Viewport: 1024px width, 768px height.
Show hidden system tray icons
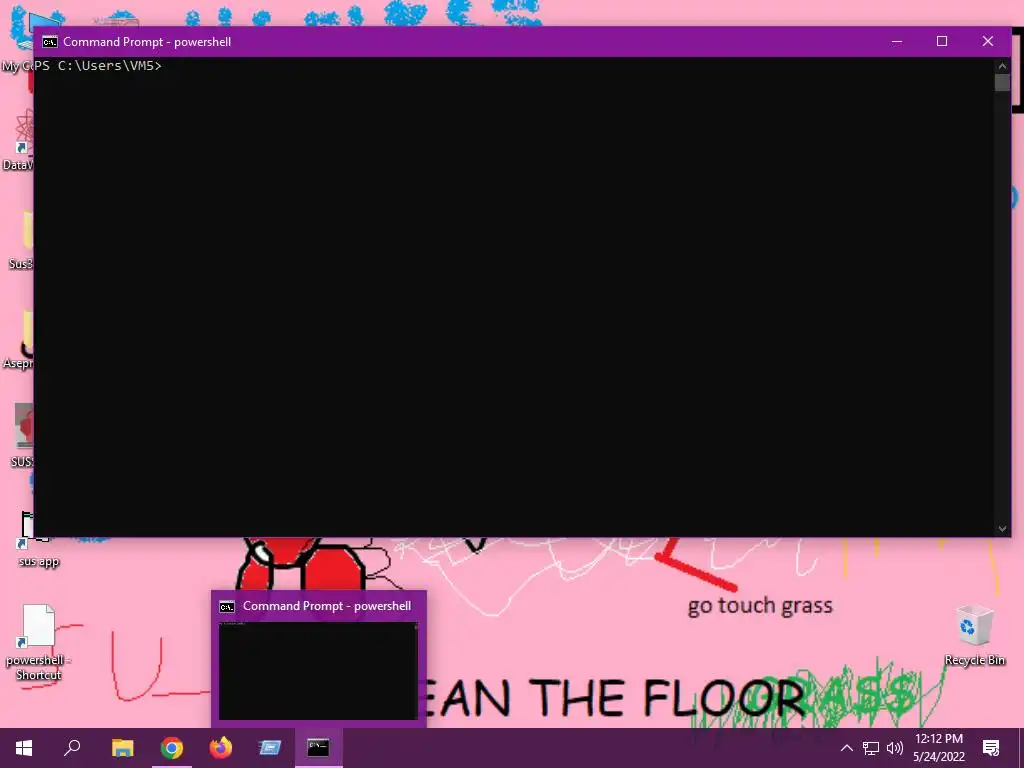846,748
